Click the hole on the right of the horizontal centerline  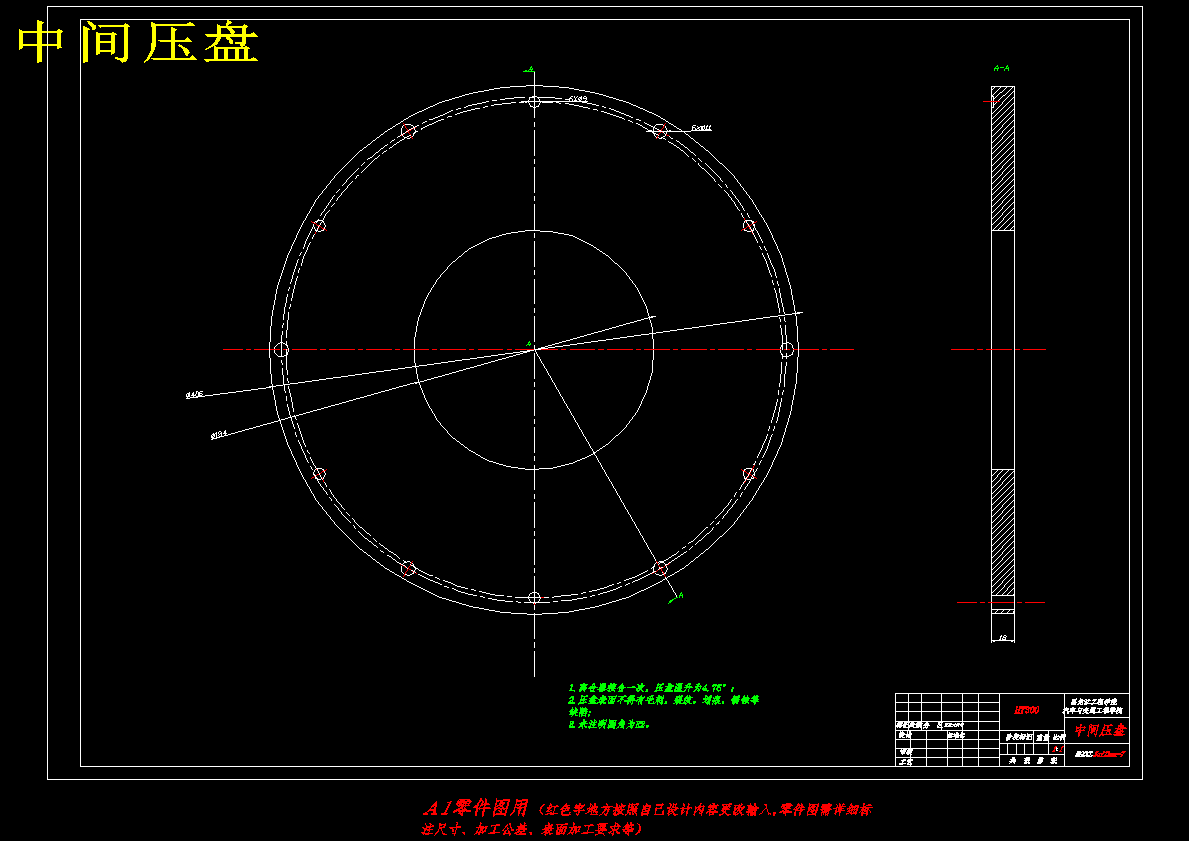pos(787,350)
